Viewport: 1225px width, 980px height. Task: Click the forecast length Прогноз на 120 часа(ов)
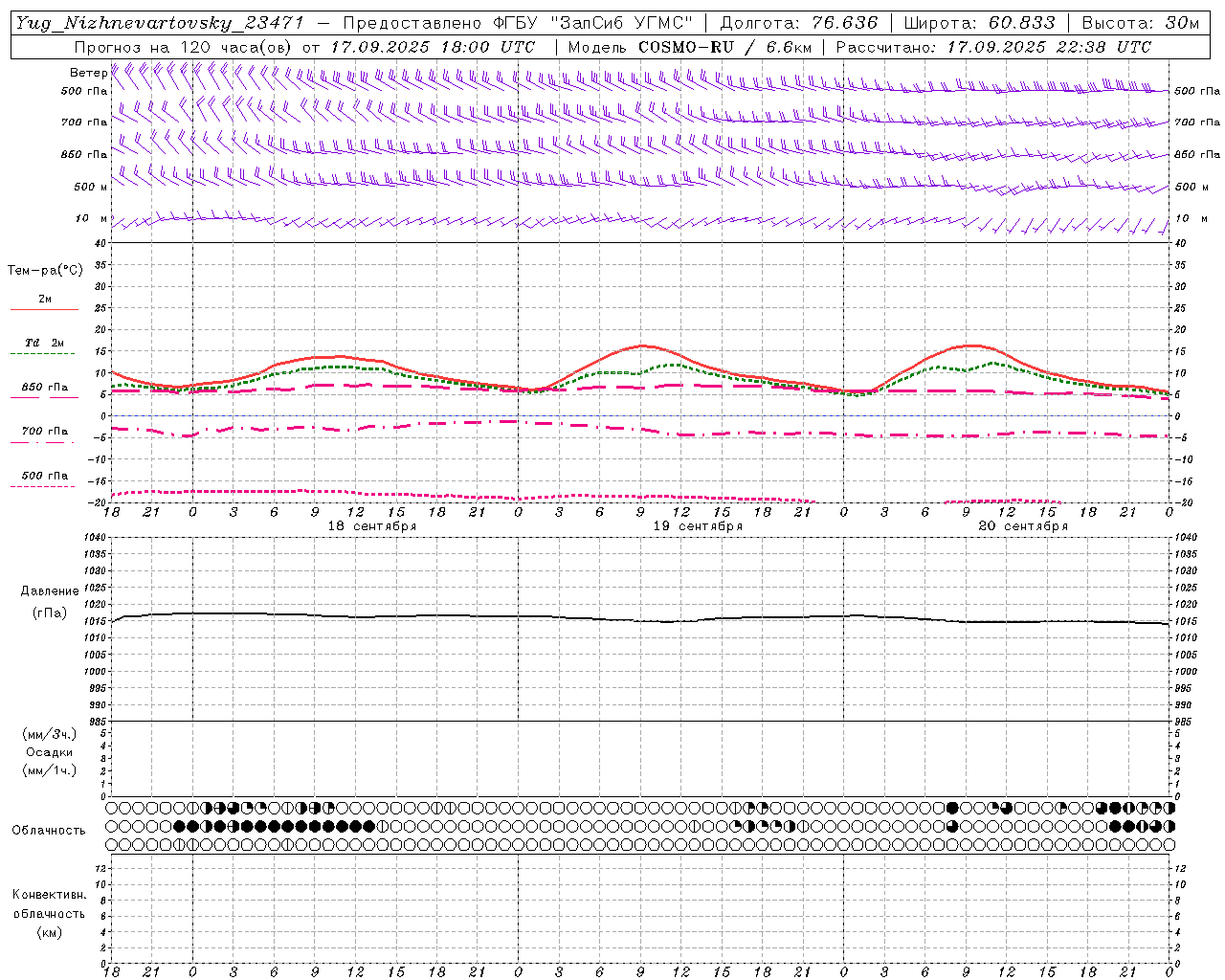185,47
